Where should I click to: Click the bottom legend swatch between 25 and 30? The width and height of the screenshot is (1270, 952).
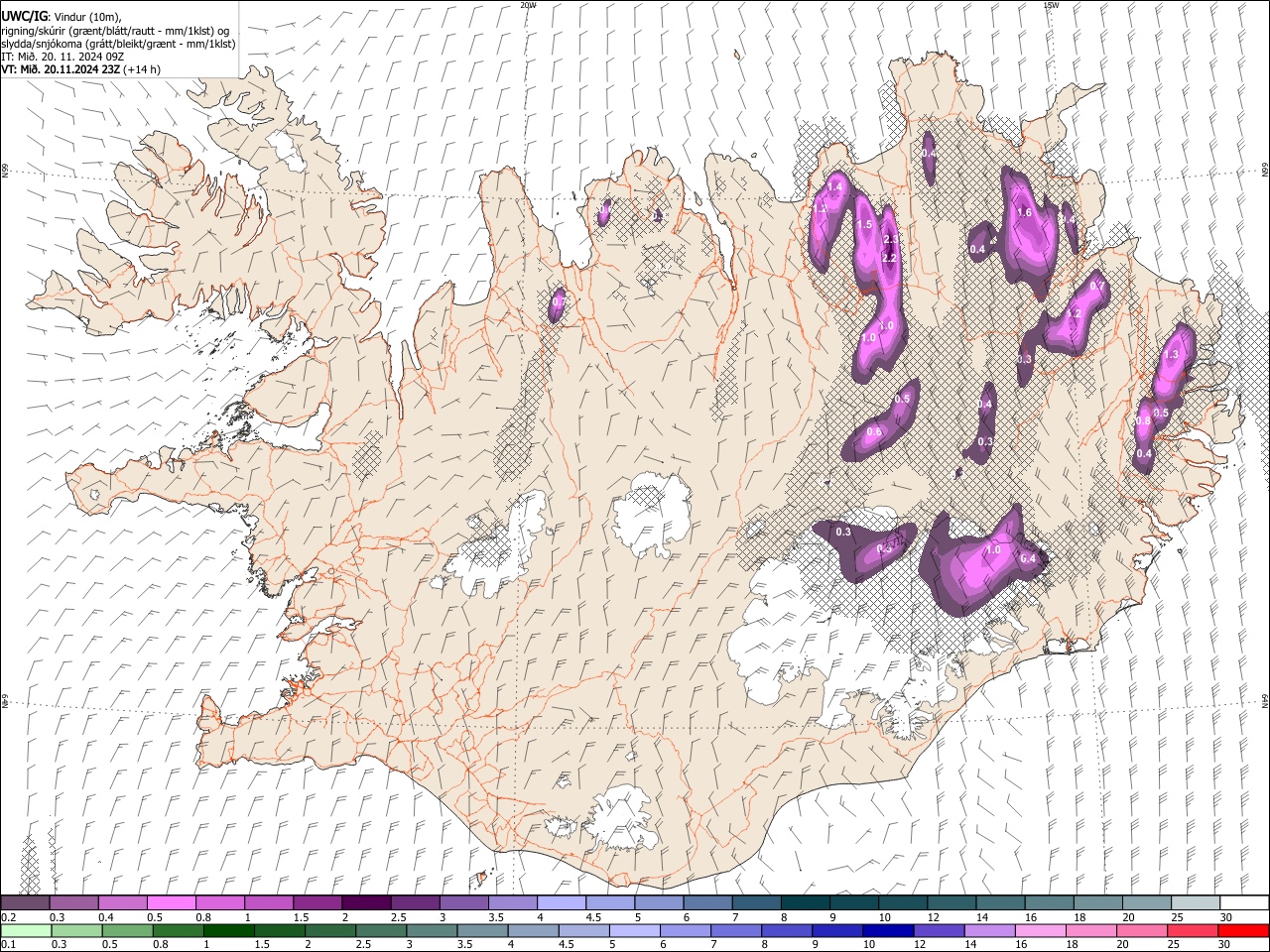pyautogui.click(x=1194, y=930)
